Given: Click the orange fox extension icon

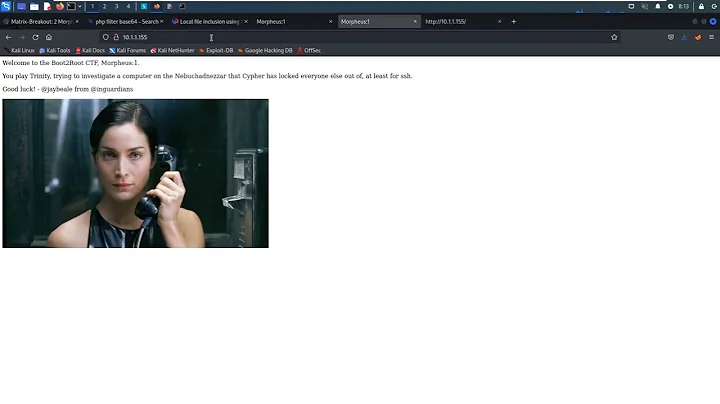Looking at the screenshot, I should [698, 37].
